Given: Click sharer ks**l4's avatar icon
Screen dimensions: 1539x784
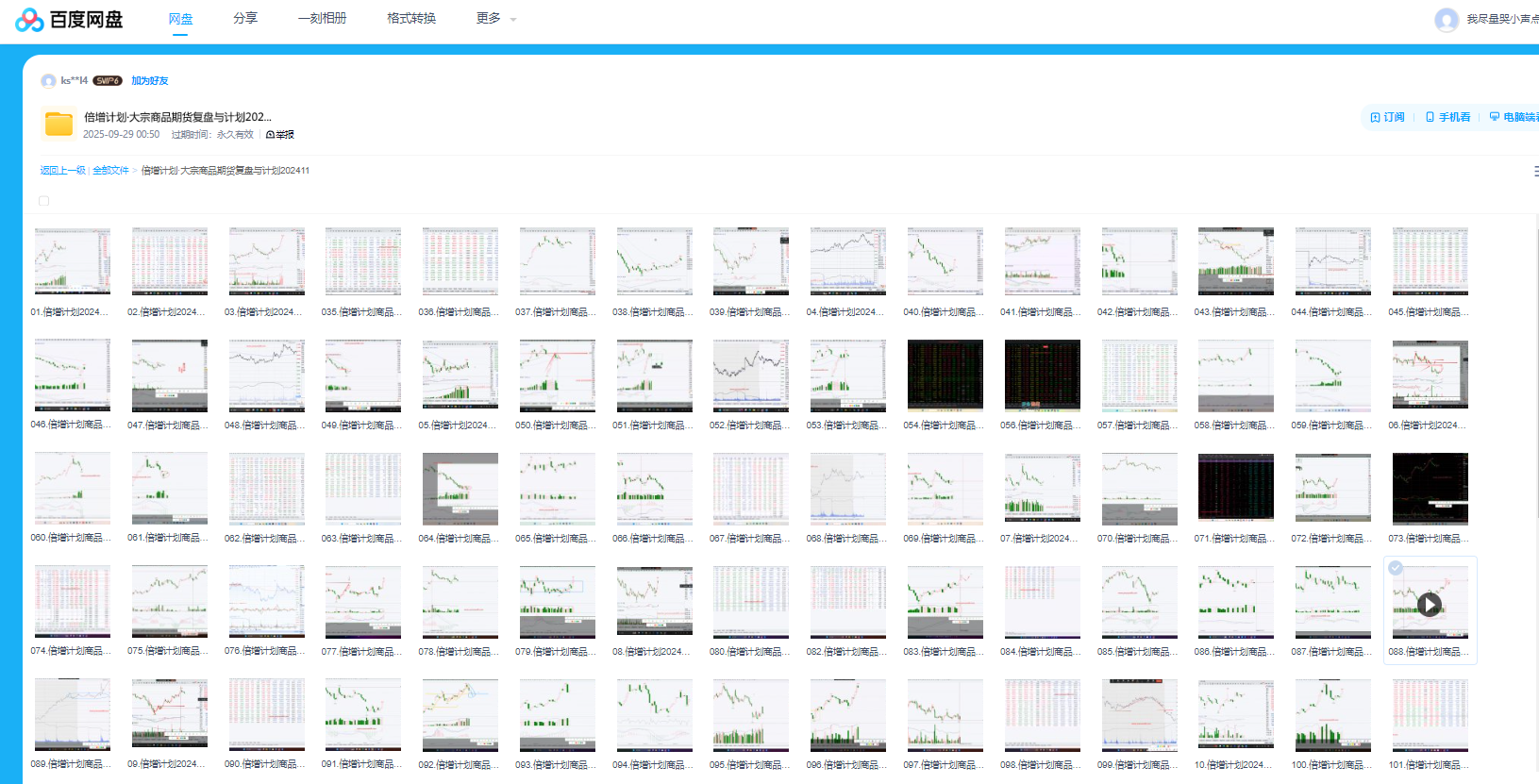Looking at the screenshot, I should pyautogui.click(x=48, y=81).
